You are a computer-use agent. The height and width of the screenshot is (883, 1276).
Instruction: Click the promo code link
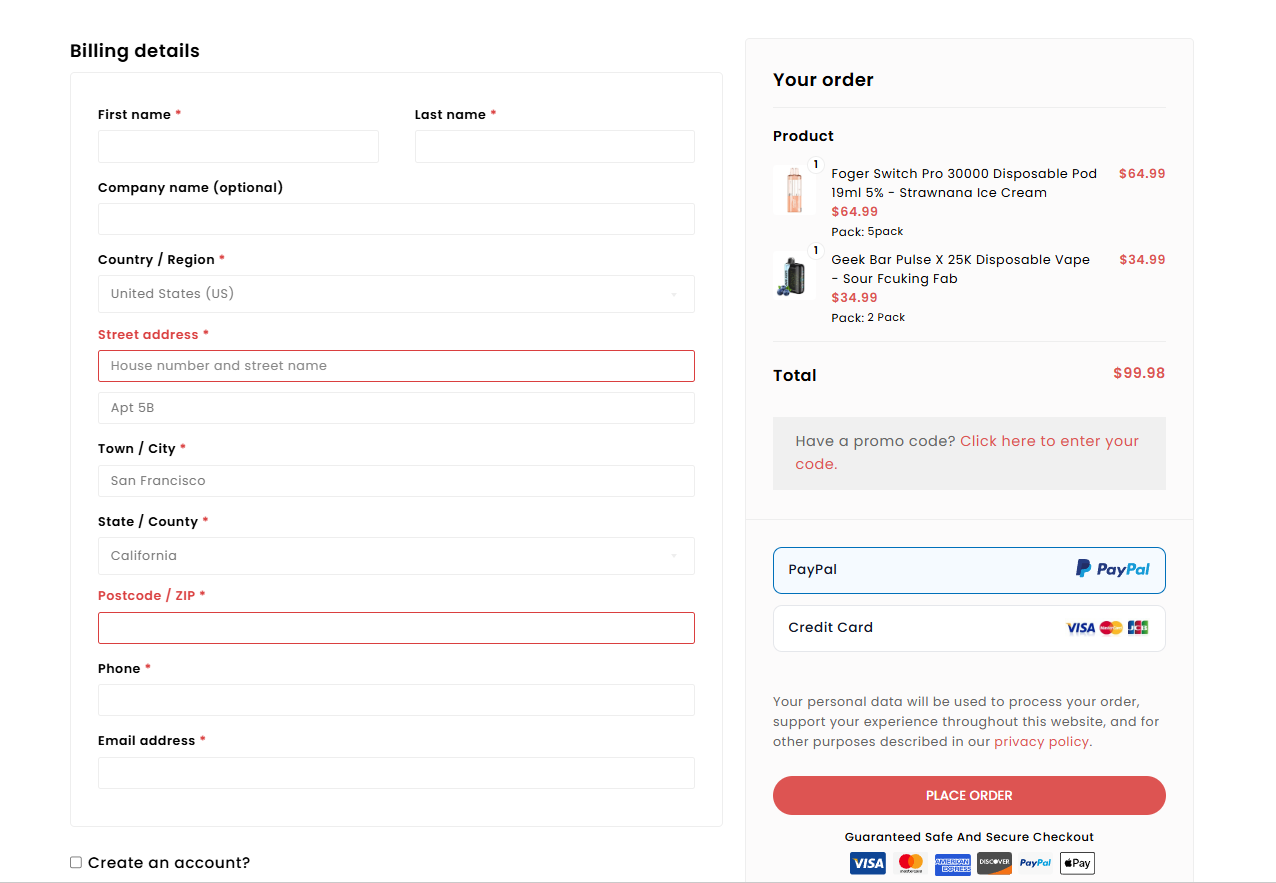pos(967,452)
